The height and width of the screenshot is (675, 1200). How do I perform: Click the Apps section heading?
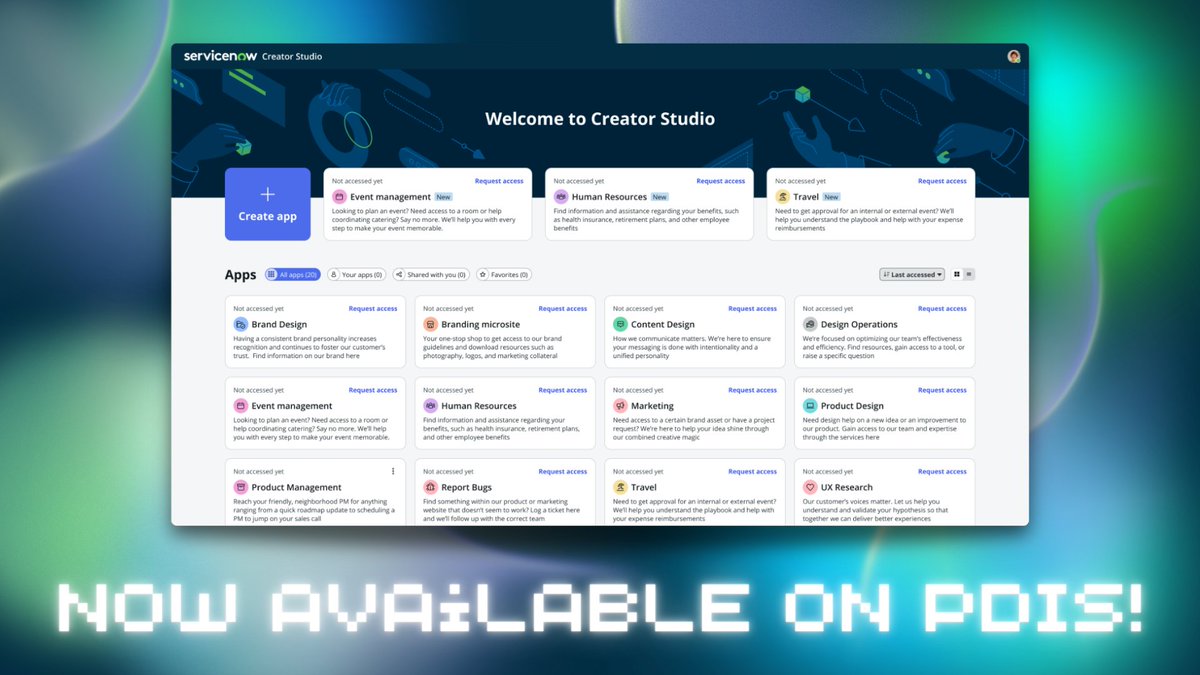(240, 274)
